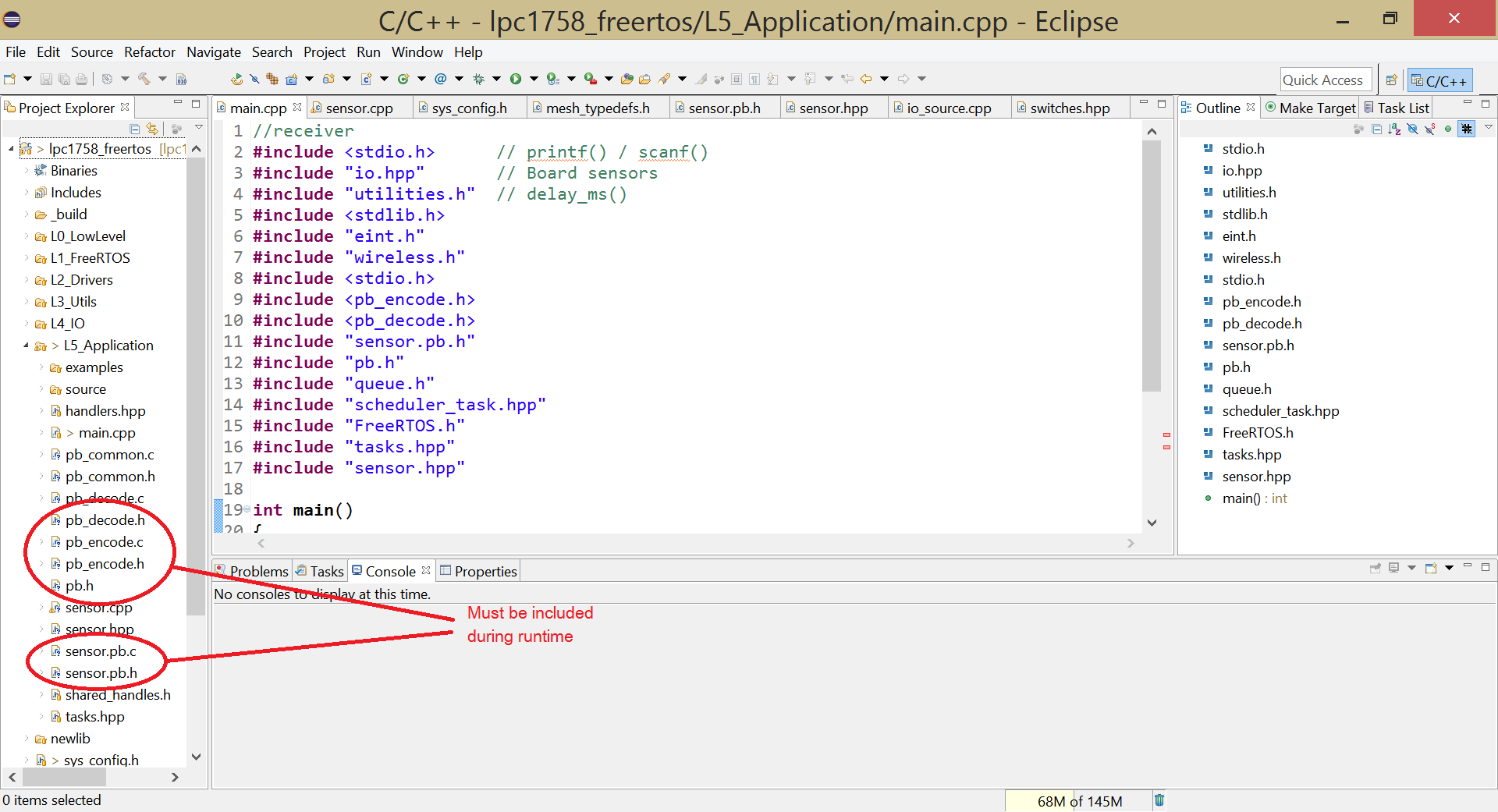Click the 68M of 145M heap status
Image resolution: width=1498 pixels, height=812 pixels.
pos(1080,801)
